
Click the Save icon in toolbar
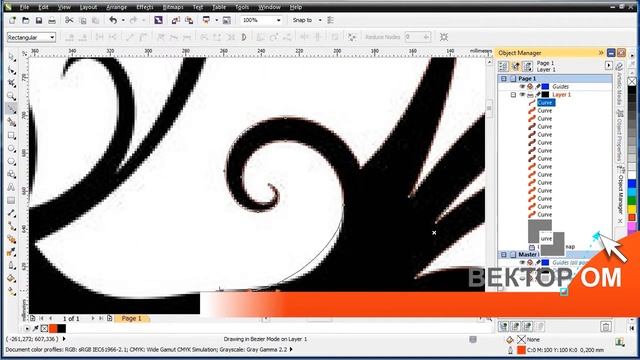[39, 20]
